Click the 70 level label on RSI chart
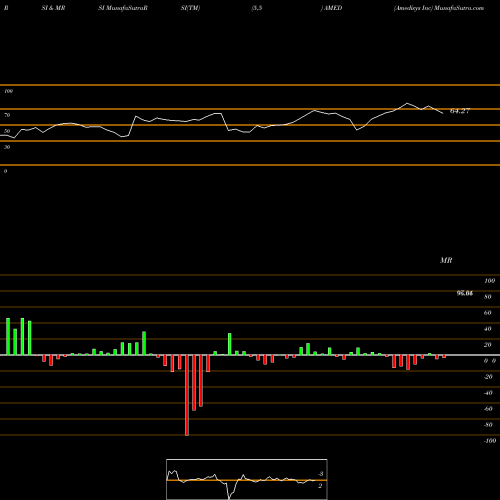This screenshot has width=500, height=500. click(x=7, y=115)
